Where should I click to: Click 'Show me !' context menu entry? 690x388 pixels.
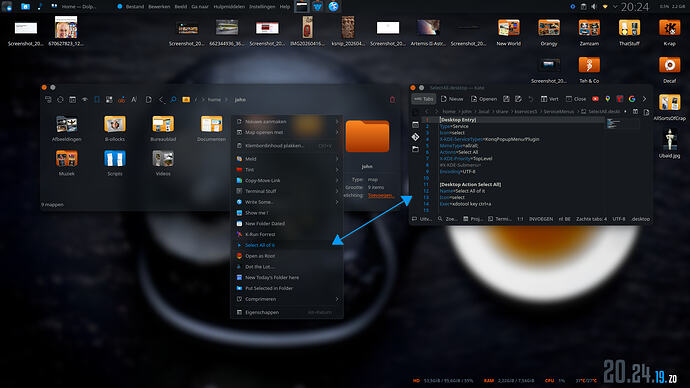pyautogui.click(x=286, y=213)
